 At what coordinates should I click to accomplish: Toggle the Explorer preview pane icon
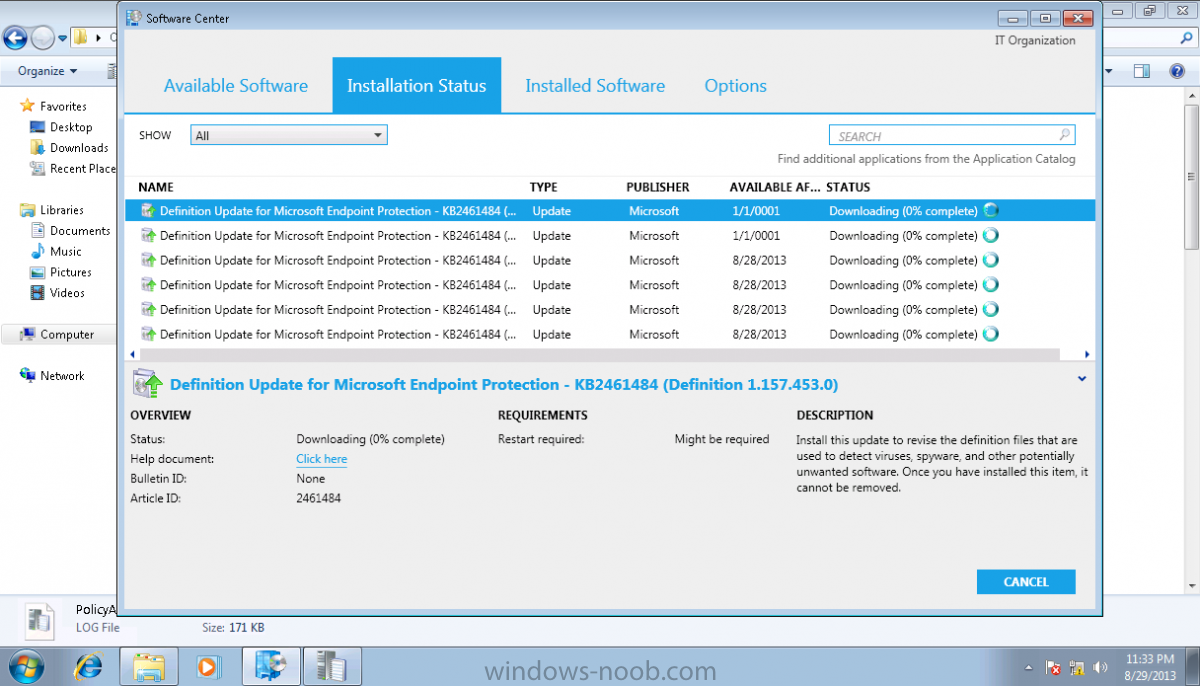[1142, 71]
